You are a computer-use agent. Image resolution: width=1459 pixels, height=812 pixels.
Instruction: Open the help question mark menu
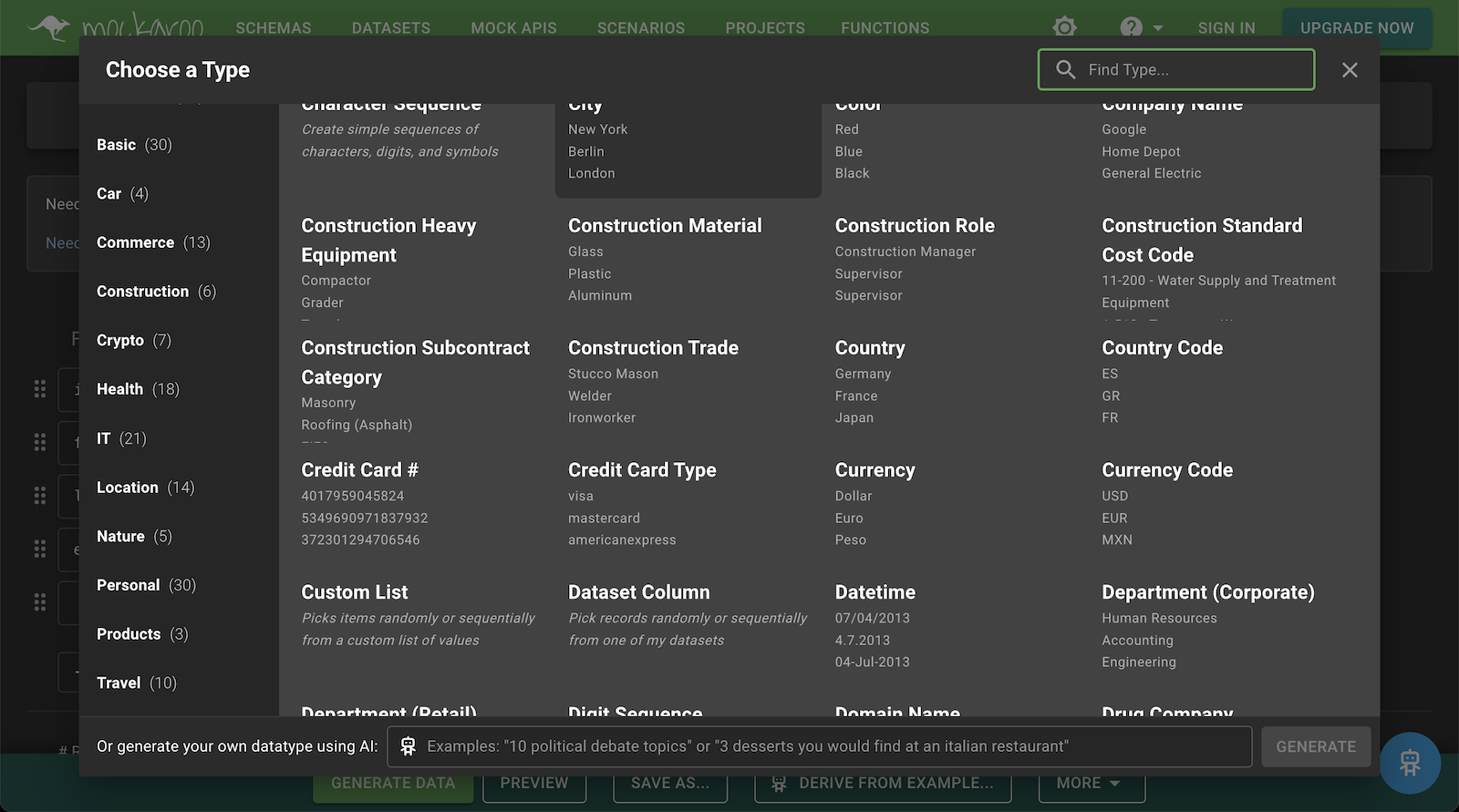tap(1132, 27)
